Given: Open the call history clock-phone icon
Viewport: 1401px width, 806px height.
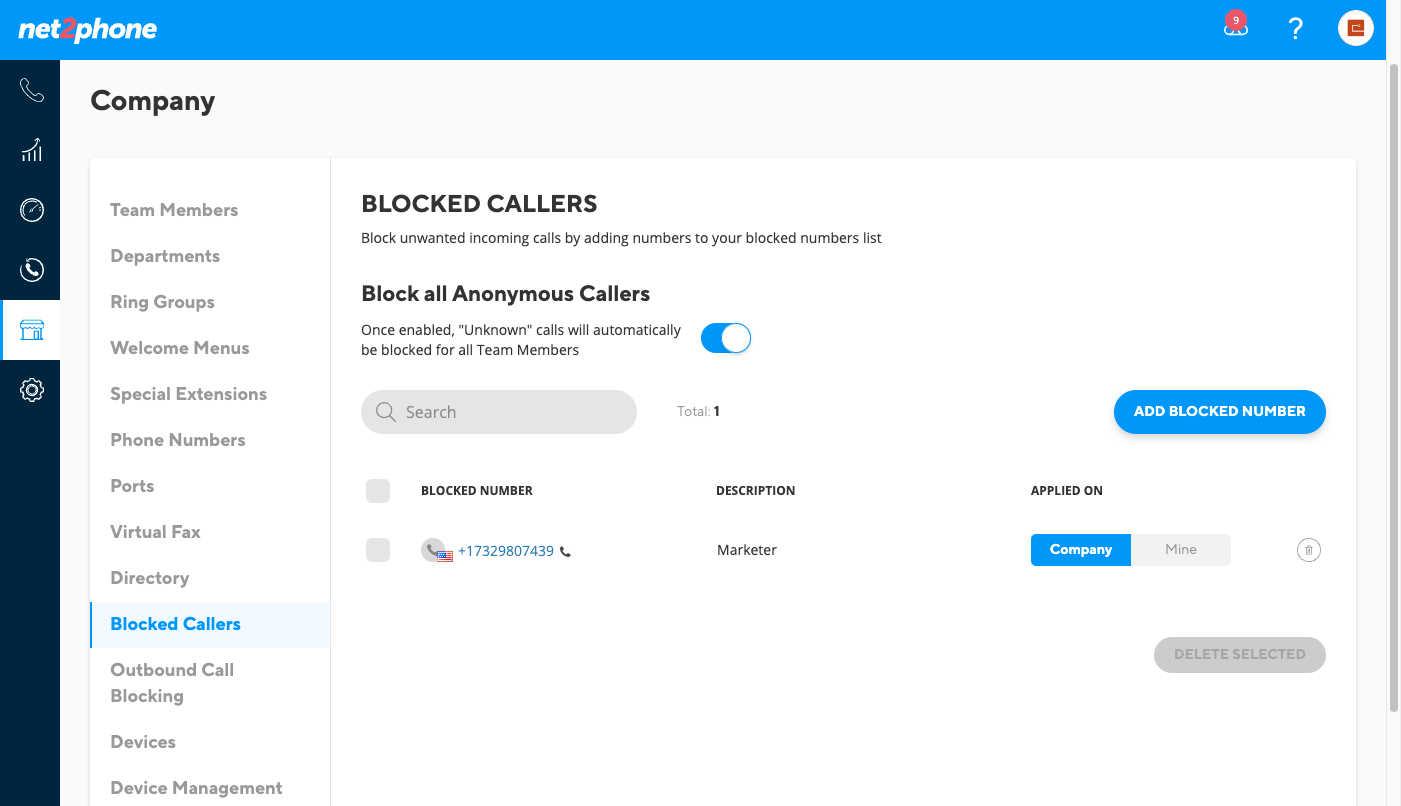Looking at the screenshot, I should point(31,270).
